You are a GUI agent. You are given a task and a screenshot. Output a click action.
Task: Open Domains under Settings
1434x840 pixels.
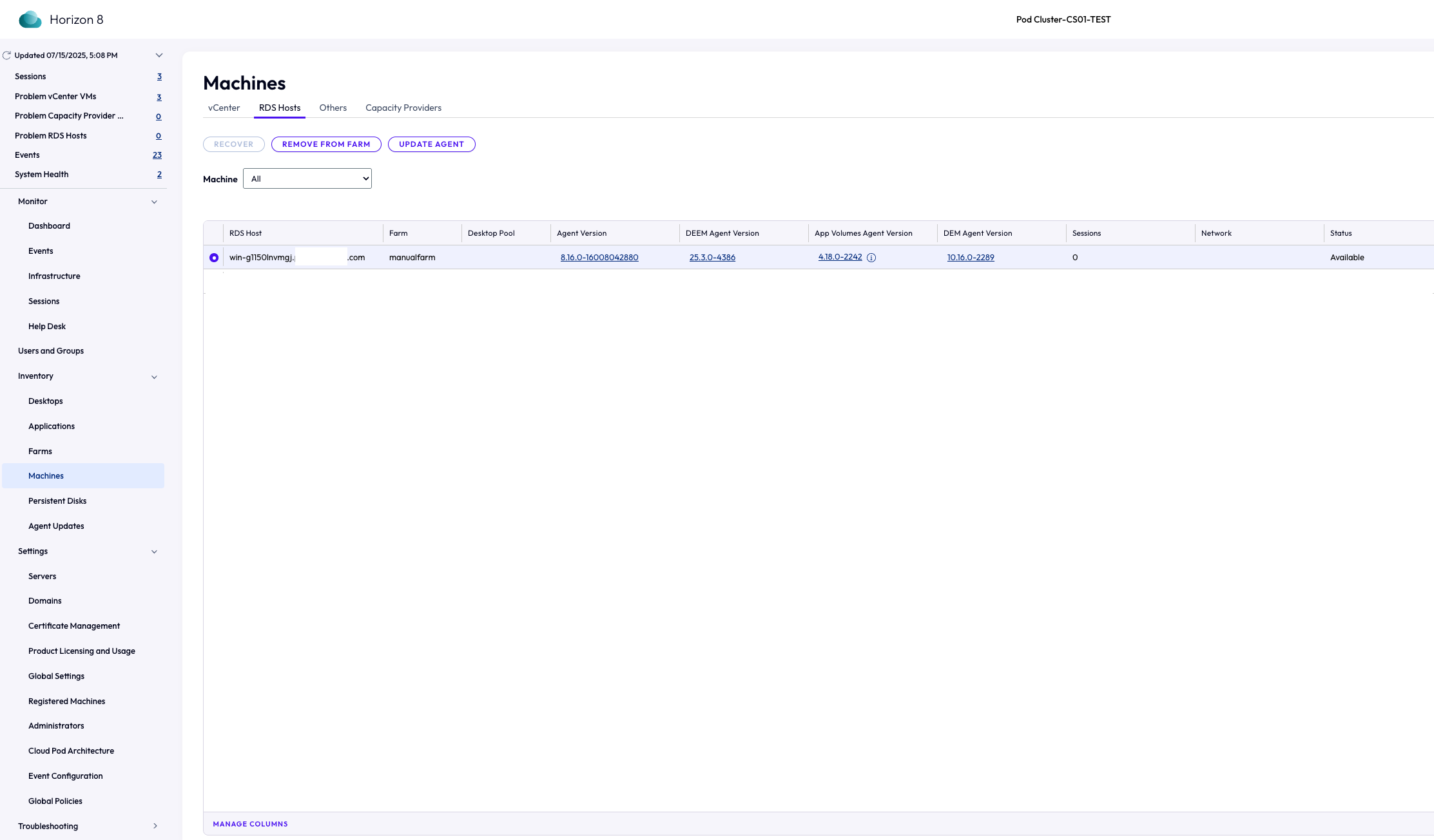tap(45, 600)
